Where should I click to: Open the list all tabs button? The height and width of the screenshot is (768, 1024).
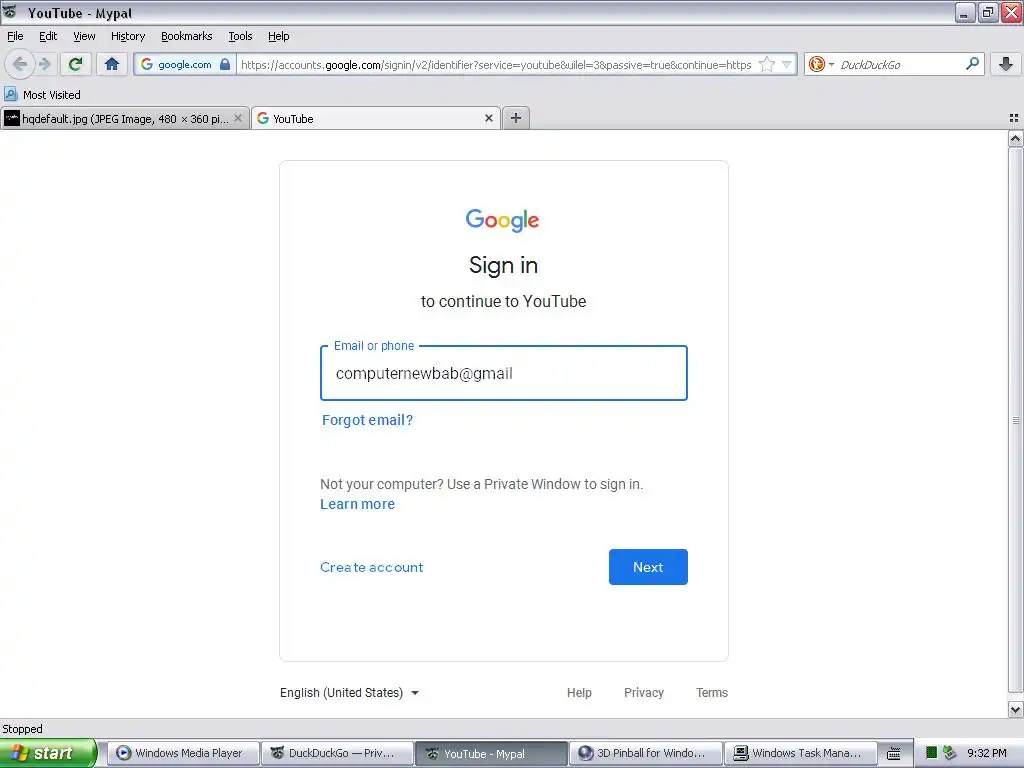[x=1014, y=118]
